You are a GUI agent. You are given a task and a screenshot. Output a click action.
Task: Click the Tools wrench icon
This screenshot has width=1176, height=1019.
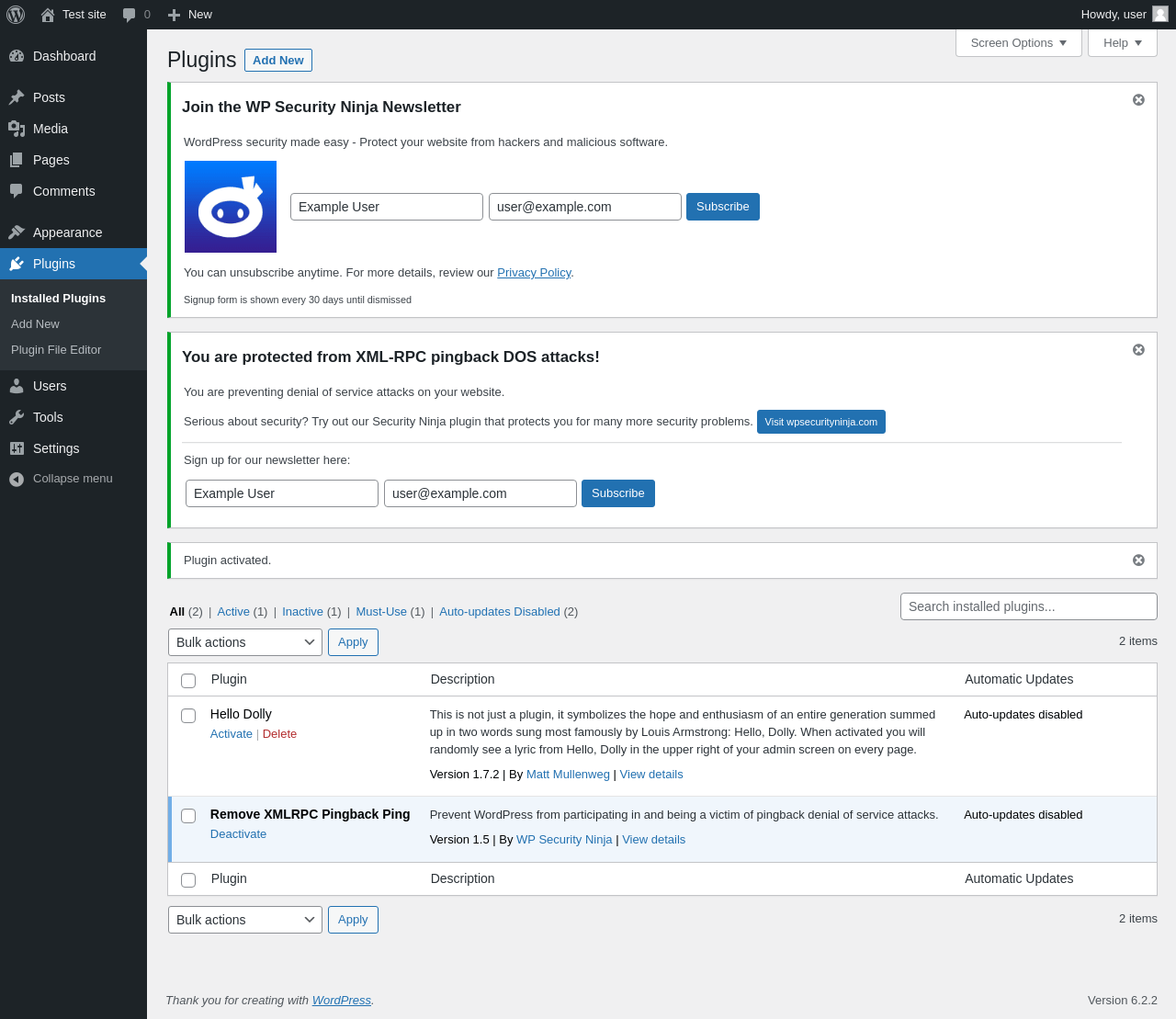(x=17, y=417)
